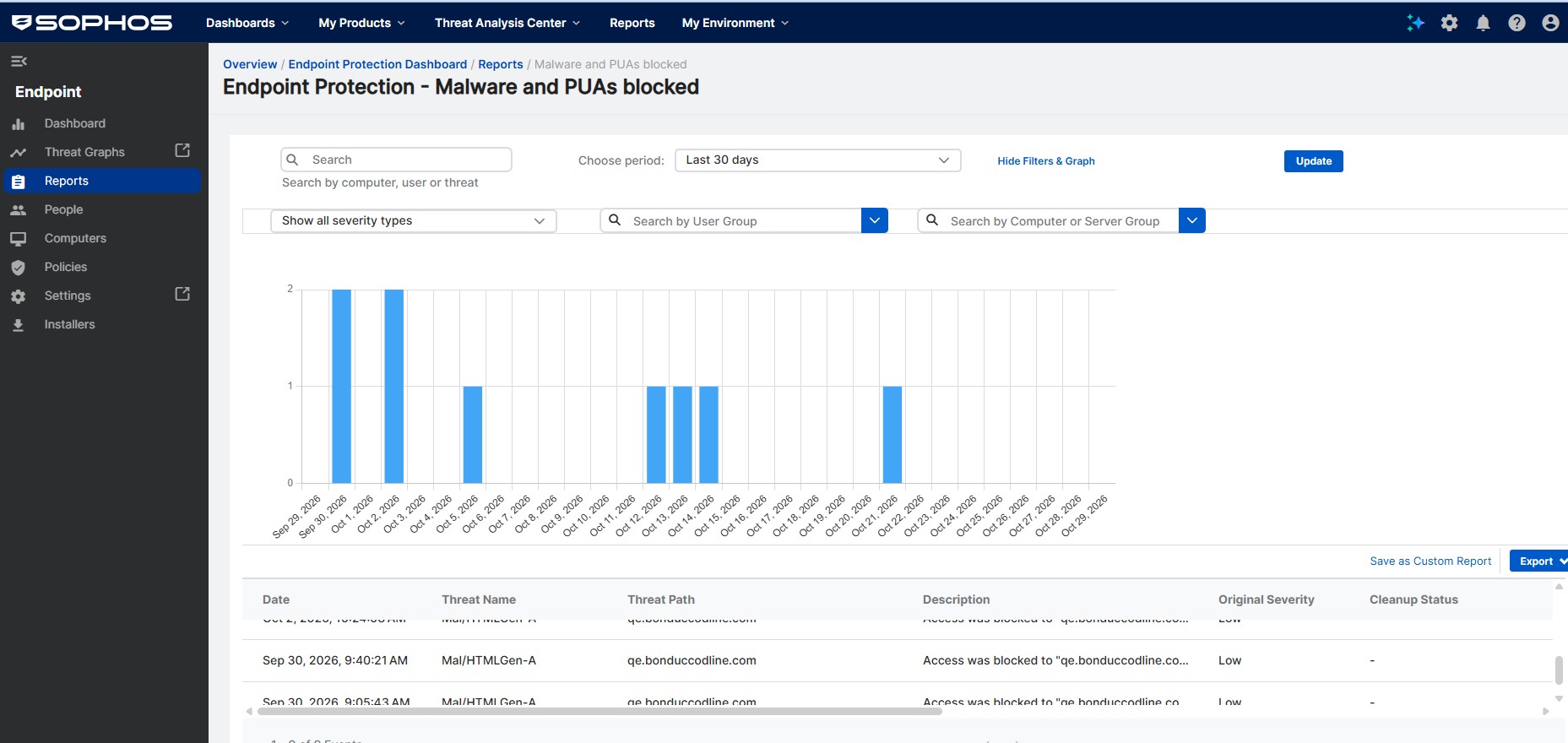
Task: Open the Dashboards menu
Action: click(247, 23)
